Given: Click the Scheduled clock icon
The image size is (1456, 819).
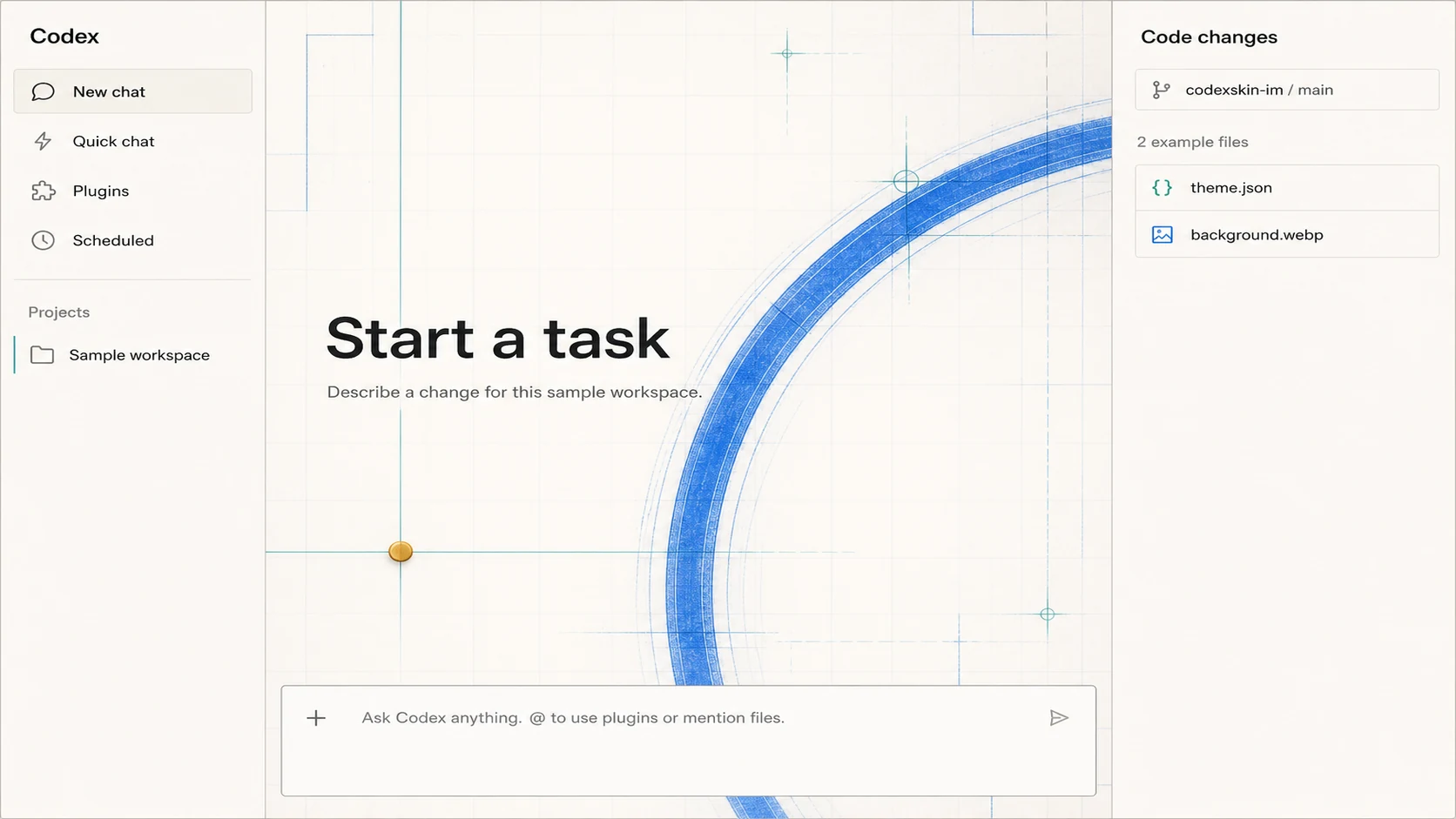Looking at the screenshot, I should click(43, 240).
